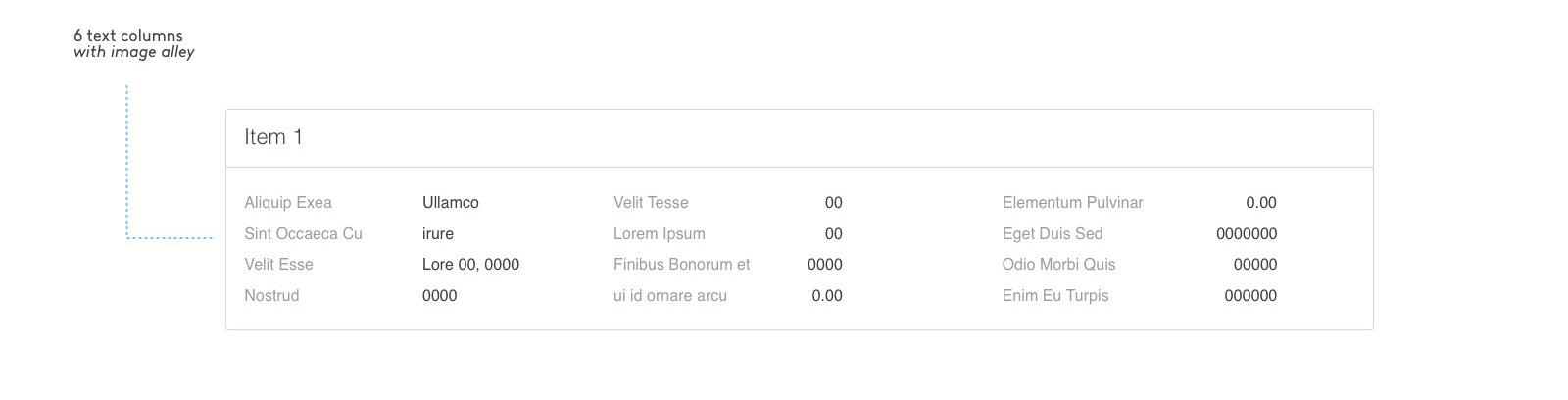Click the "00000" value beside Odio Morbi Quis
This screenshot has width=1568, height=400.
pyautogui.click(x=1254, y=265)
